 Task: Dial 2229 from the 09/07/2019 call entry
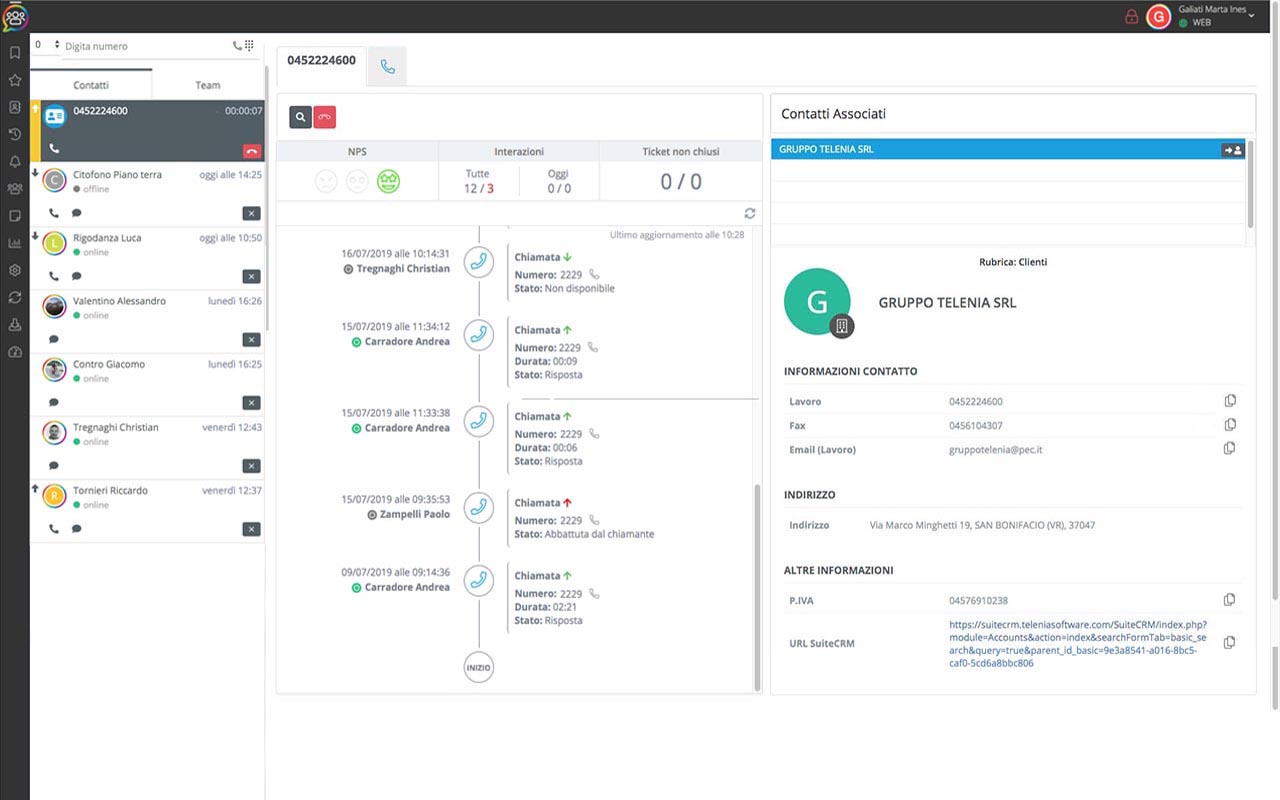tap(594, 593)
